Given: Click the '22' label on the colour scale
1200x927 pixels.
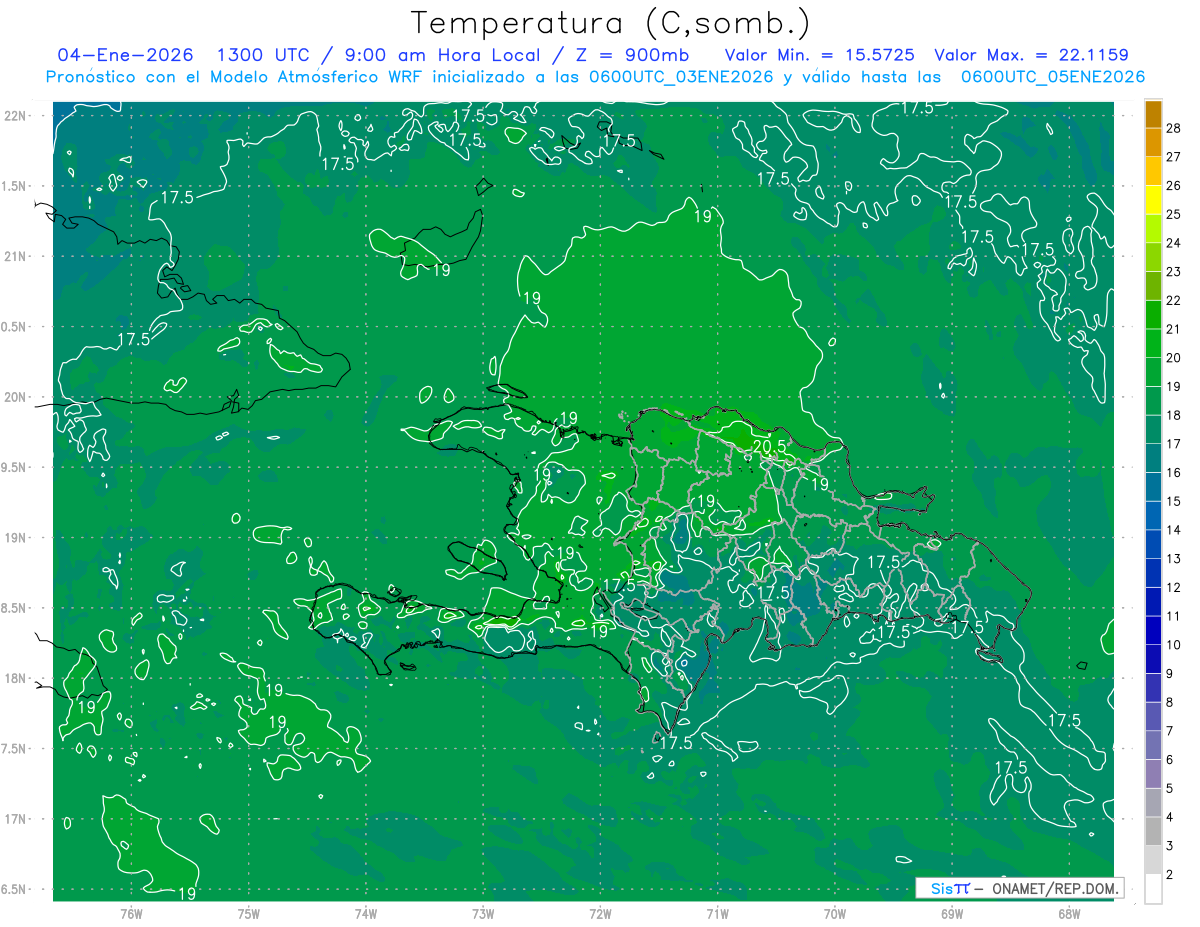Looking at the screenshot, I should 1174,301.
